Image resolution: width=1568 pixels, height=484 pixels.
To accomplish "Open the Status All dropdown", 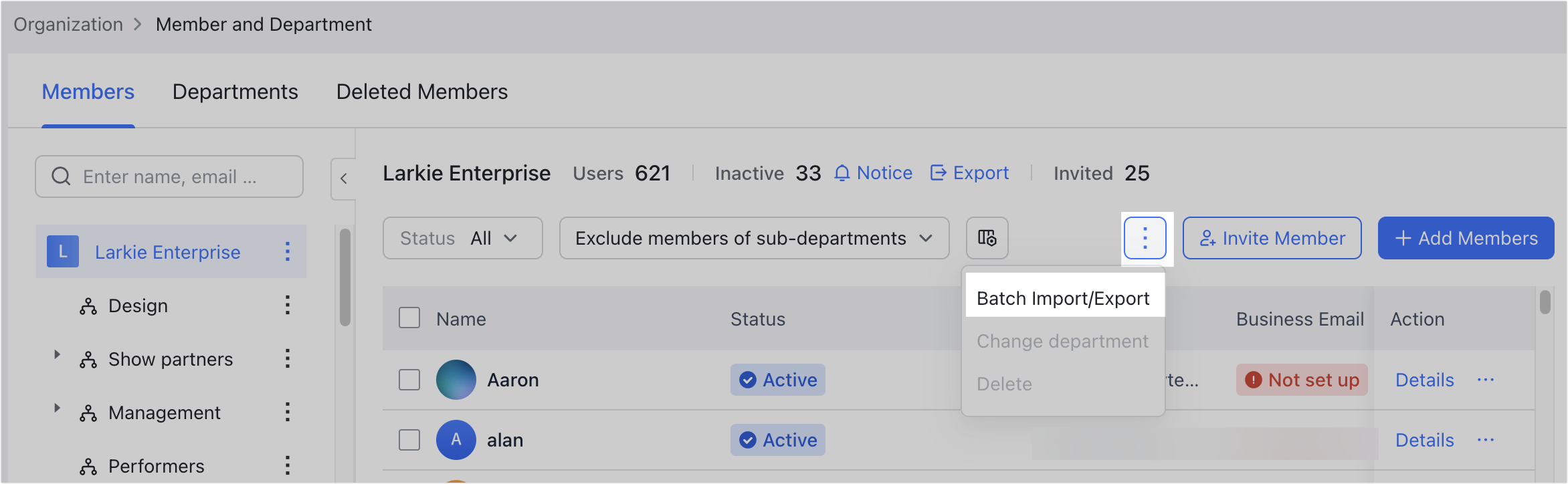I will (462, 238).
